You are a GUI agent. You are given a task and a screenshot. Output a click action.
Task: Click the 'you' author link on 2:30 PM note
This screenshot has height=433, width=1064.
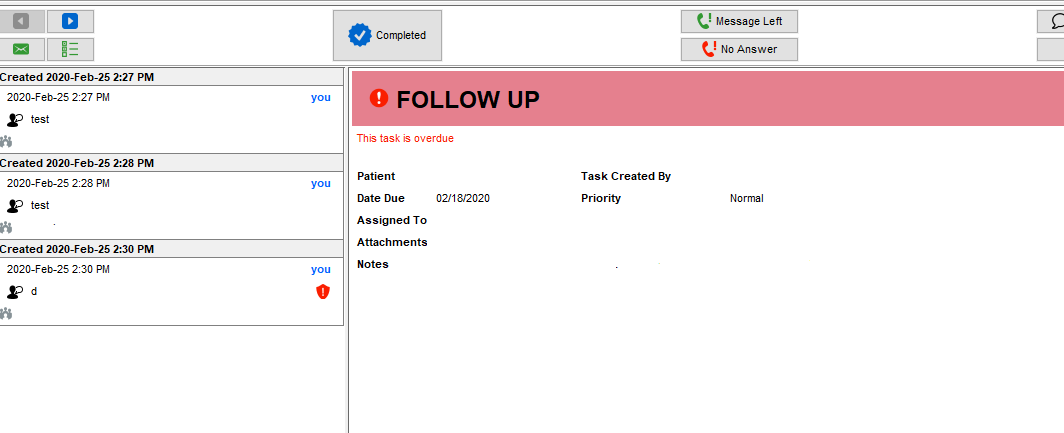pyautogui.click(x=320, y=269)
